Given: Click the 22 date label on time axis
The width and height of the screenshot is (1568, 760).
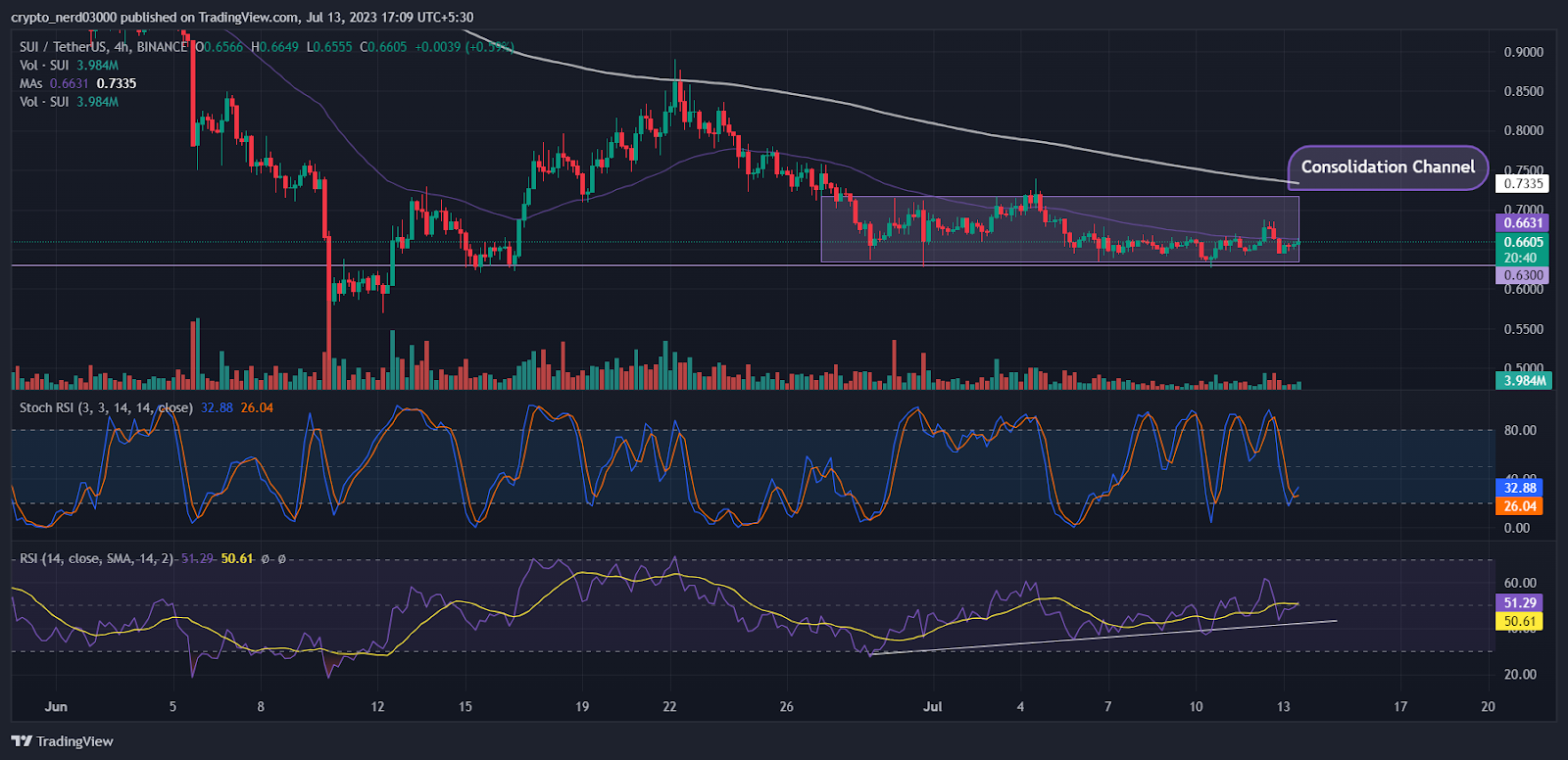Looking at the screenshot, I should [x=669, y=706].
